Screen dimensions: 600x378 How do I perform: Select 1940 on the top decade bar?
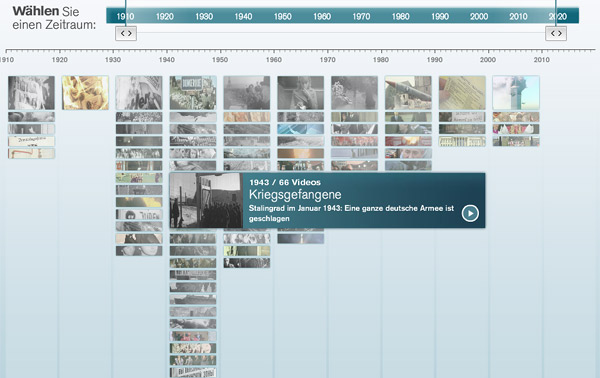pos(243,16)
